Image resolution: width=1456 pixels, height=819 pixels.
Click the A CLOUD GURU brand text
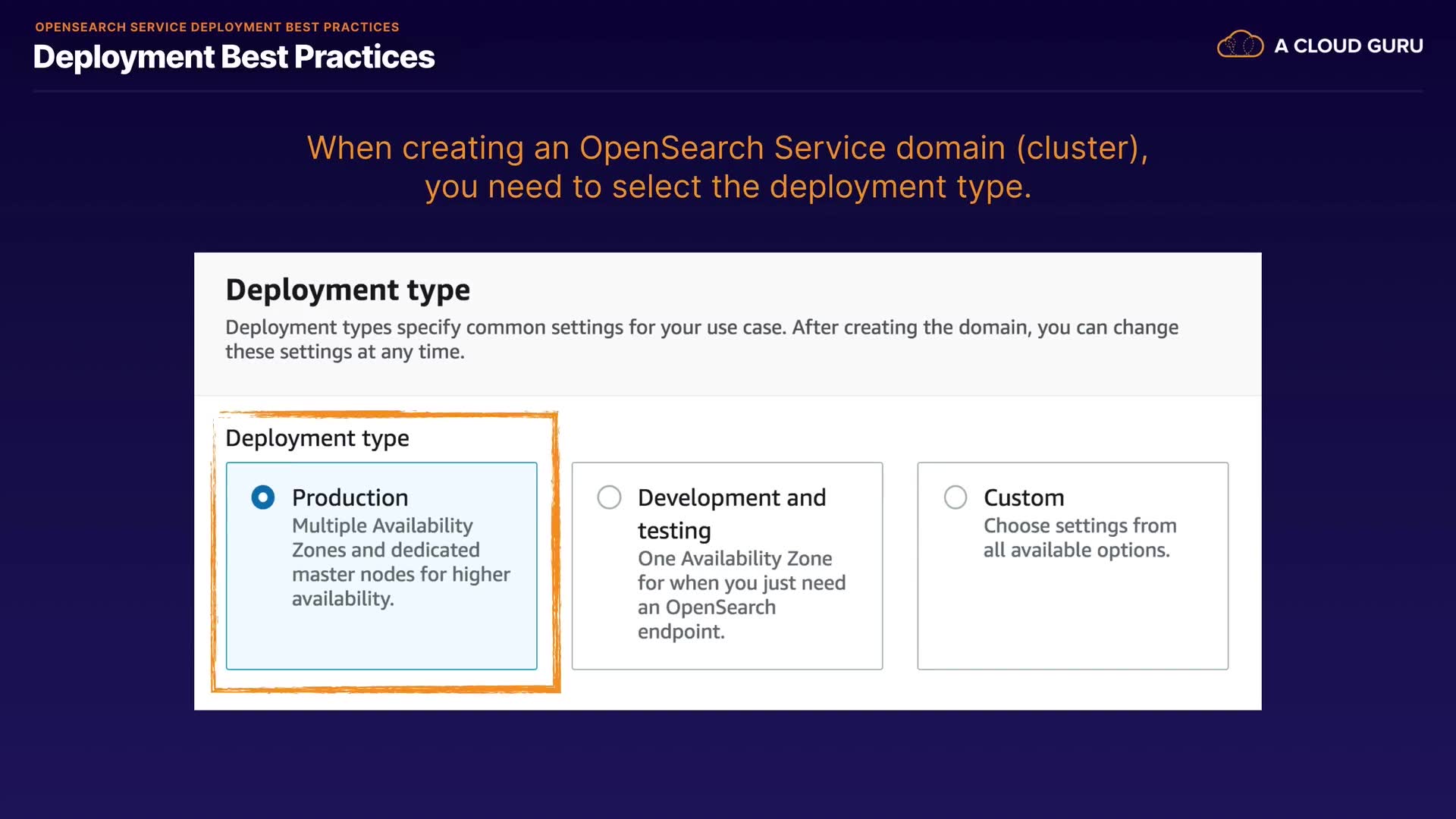tap(1348, 45)
